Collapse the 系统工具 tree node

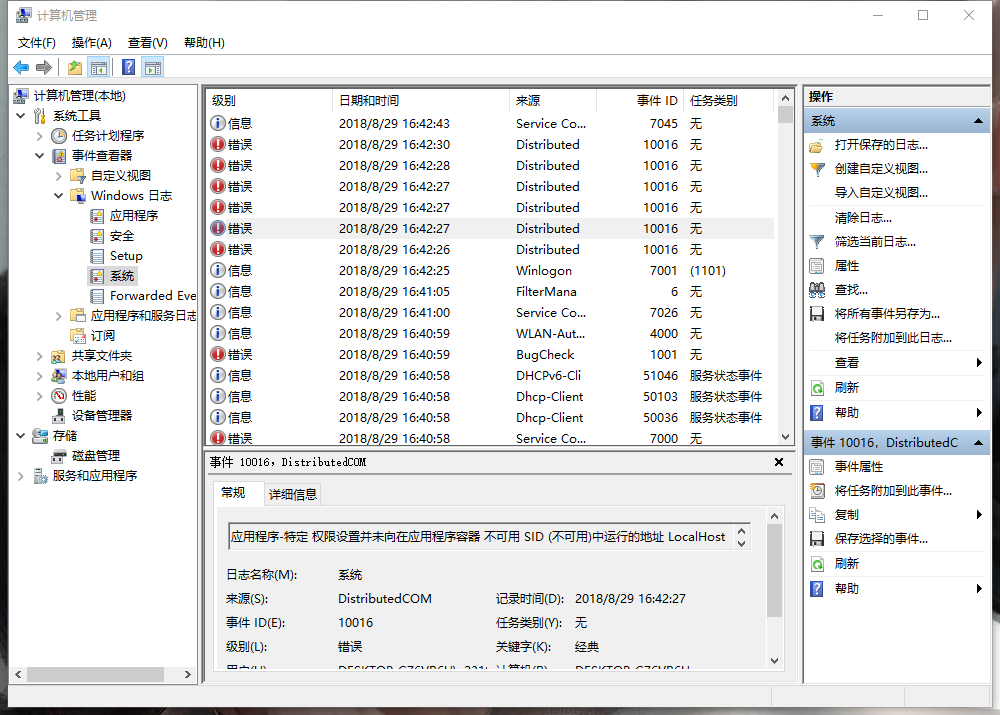[x=20, y=116]
